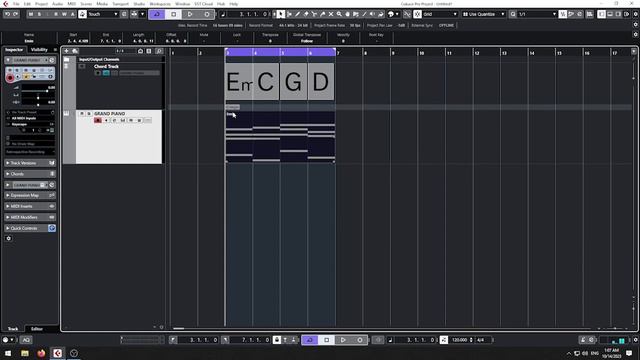Open the toolbar setup gear icon
Screen dimensions: 640x360
pyautogui.click(x=636, y=14)
